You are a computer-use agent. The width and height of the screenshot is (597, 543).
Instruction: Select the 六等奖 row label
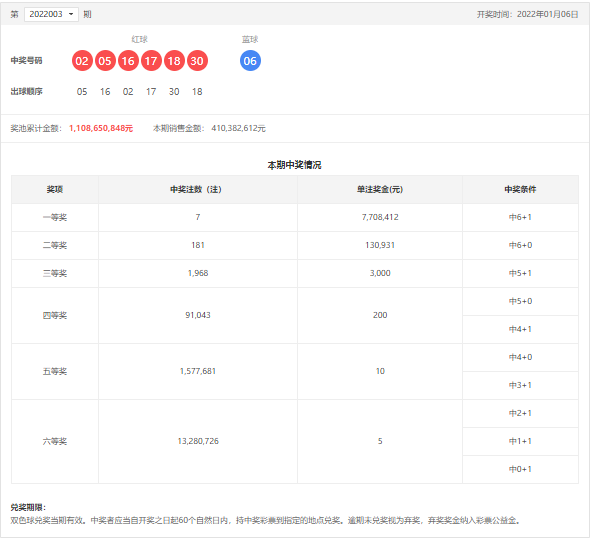point(55,441)
